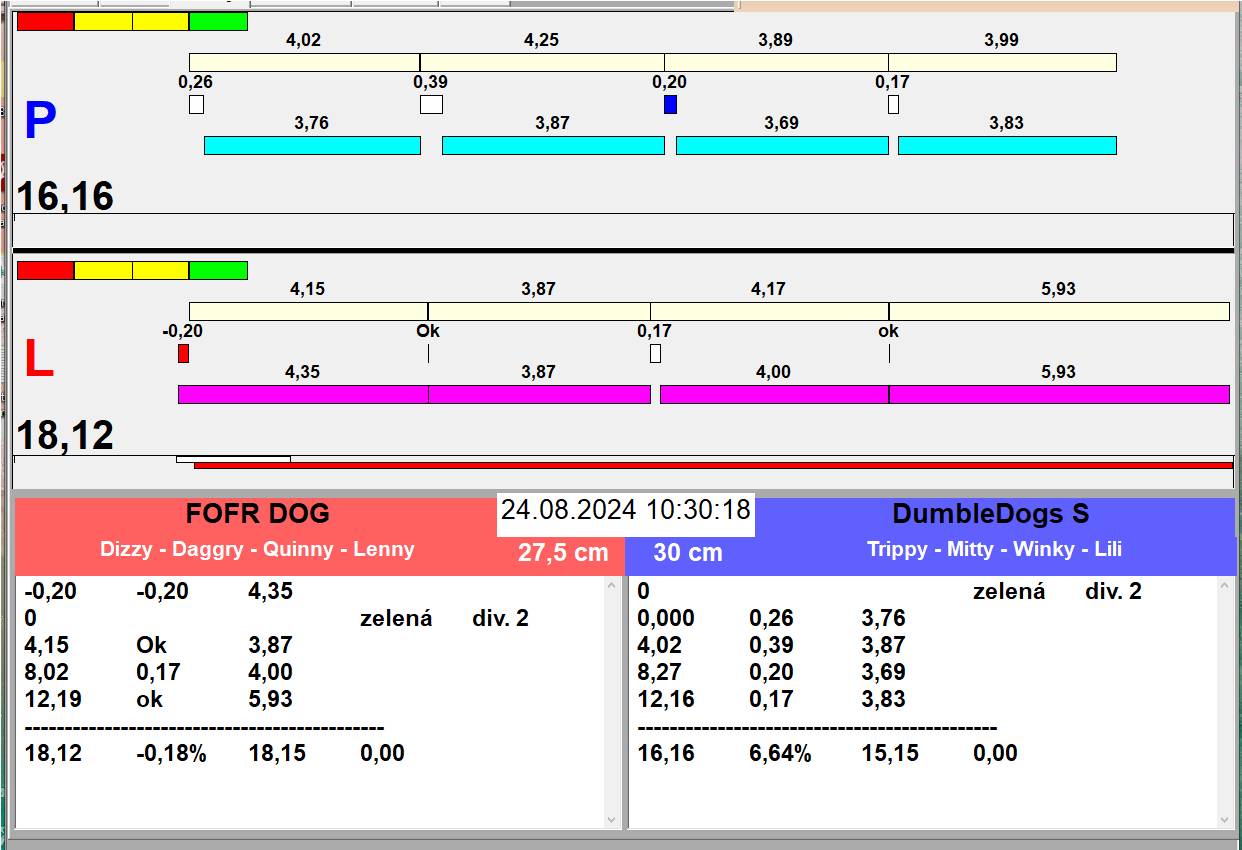Click the cream segment labeled 3,89 in lane P
This screenshot has width=1242, height=850.
[776, 62]
